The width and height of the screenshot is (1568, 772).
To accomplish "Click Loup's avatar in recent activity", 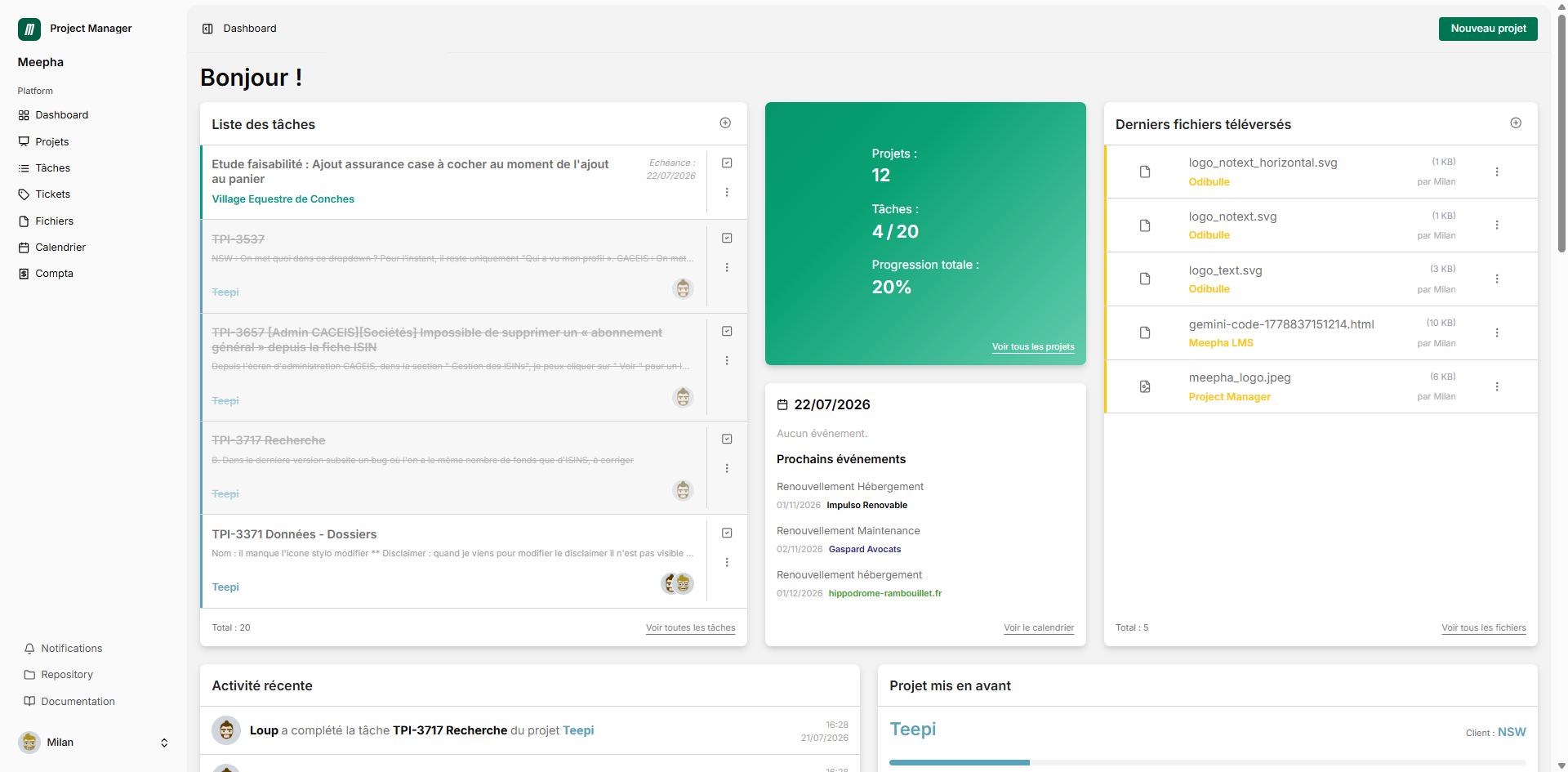I will tap(226, 730).
